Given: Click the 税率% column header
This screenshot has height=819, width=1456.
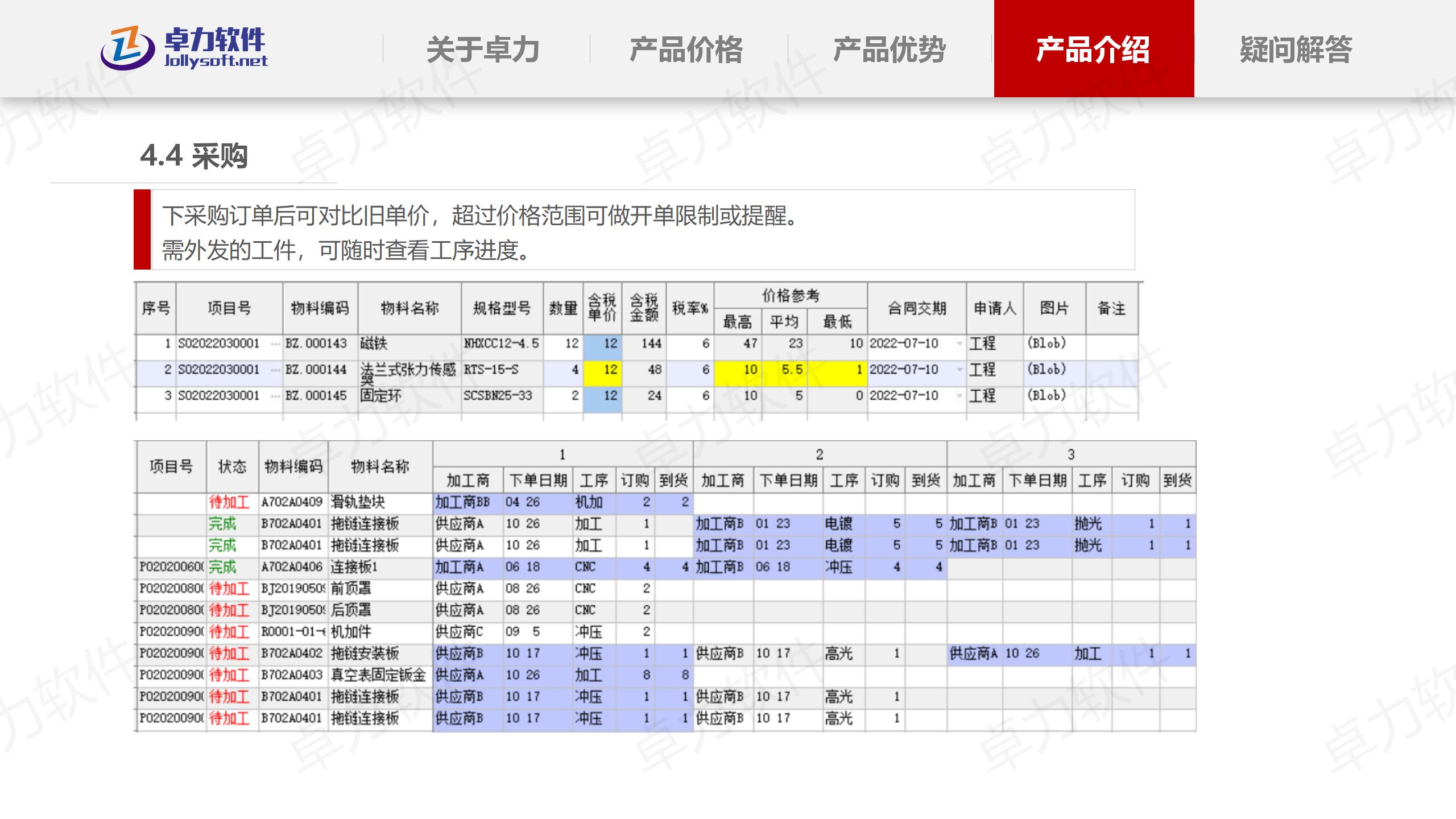Looking at the screenshot, I should pos(690,308).
